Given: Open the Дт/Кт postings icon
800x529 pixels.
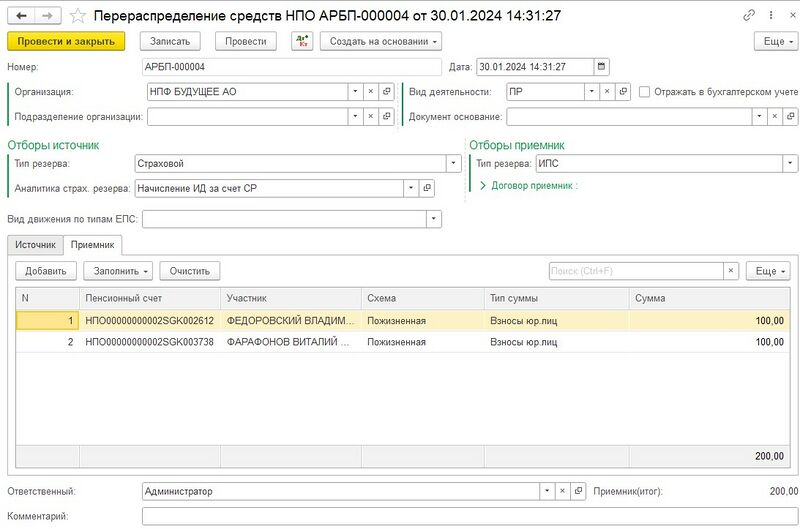Looking at the screenshot, I should pyautogui.click(x=301, y=41).
